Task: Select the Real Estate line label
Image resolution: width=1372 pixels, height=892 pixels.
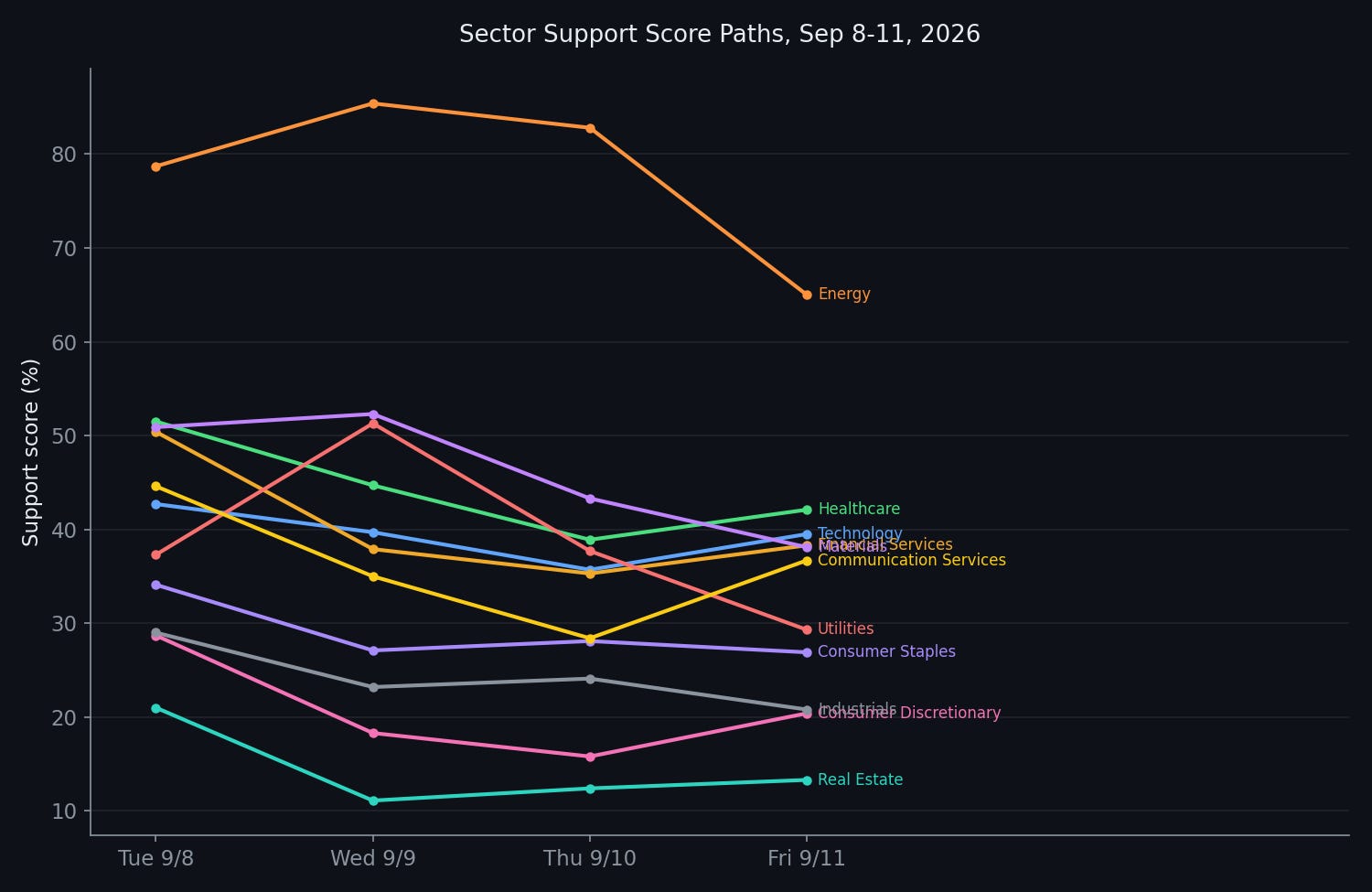Action: coord(860,780)
